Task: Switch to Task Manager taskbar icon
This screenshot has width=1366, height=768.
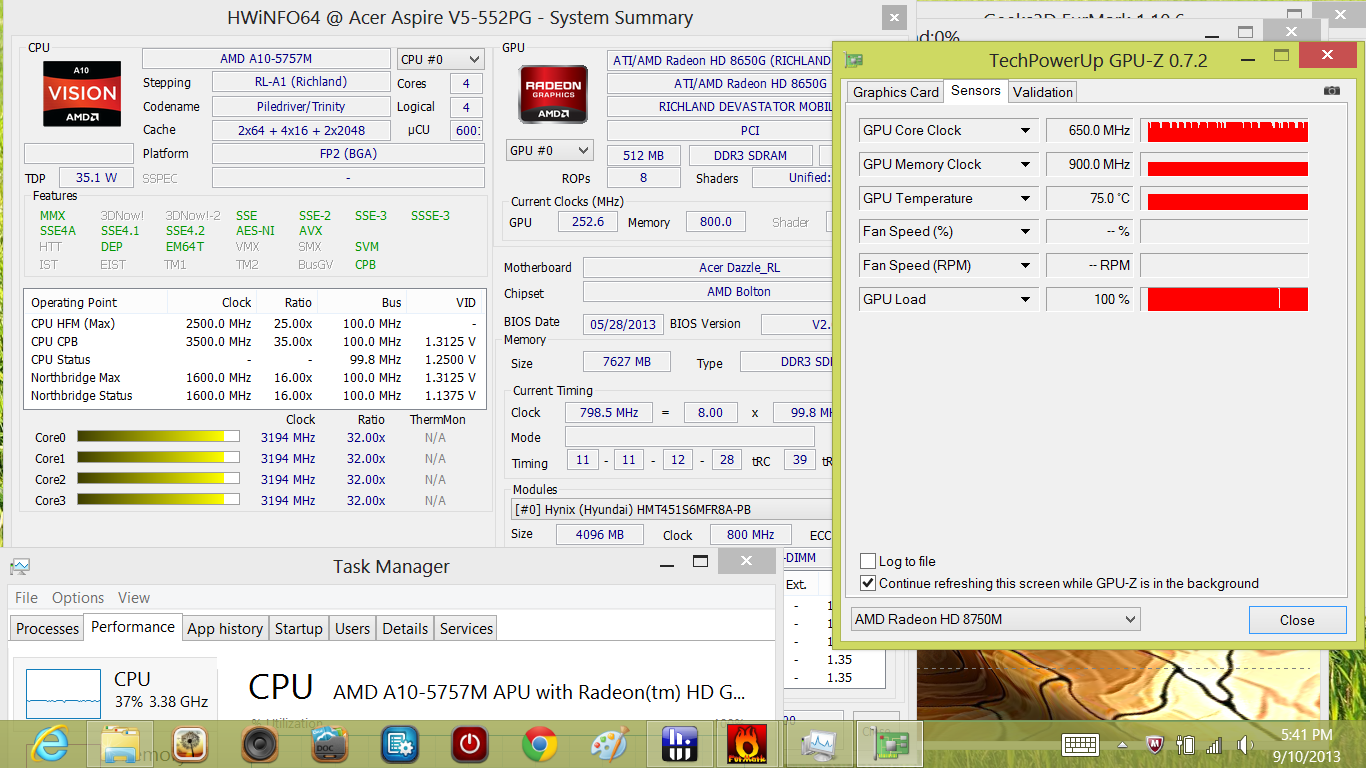Action: point(820,744)
